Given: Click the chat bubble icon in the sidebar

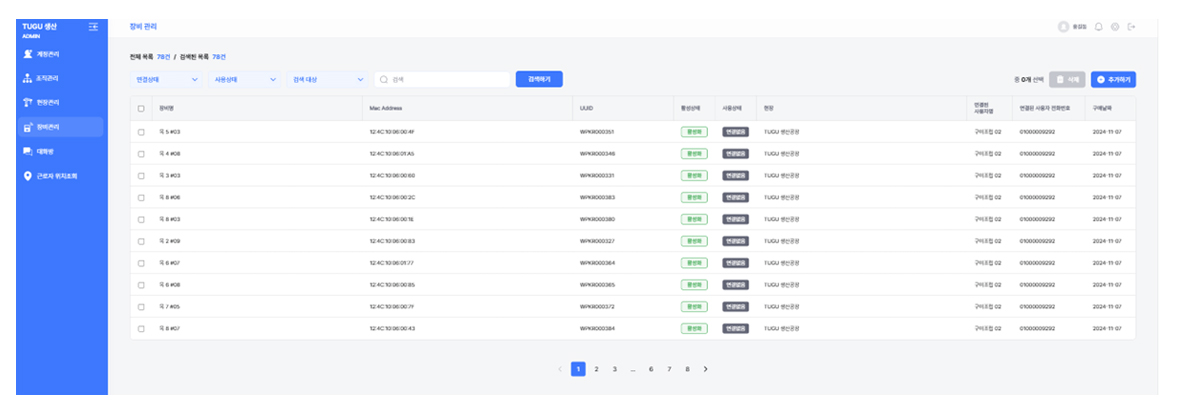Looking at the screenshot, I should click(28, 151).
